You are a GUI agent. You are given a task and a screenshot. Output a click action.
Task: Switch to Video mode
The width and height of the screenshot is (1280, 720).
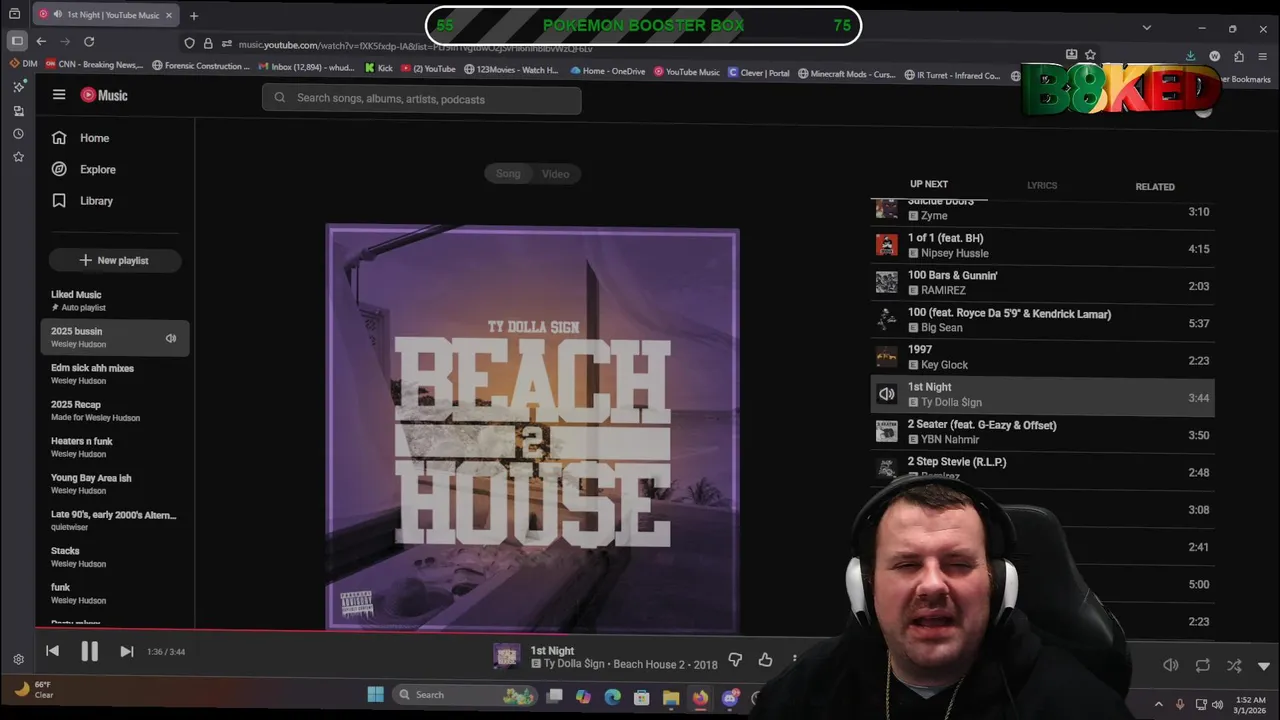(x=555, y=174)
